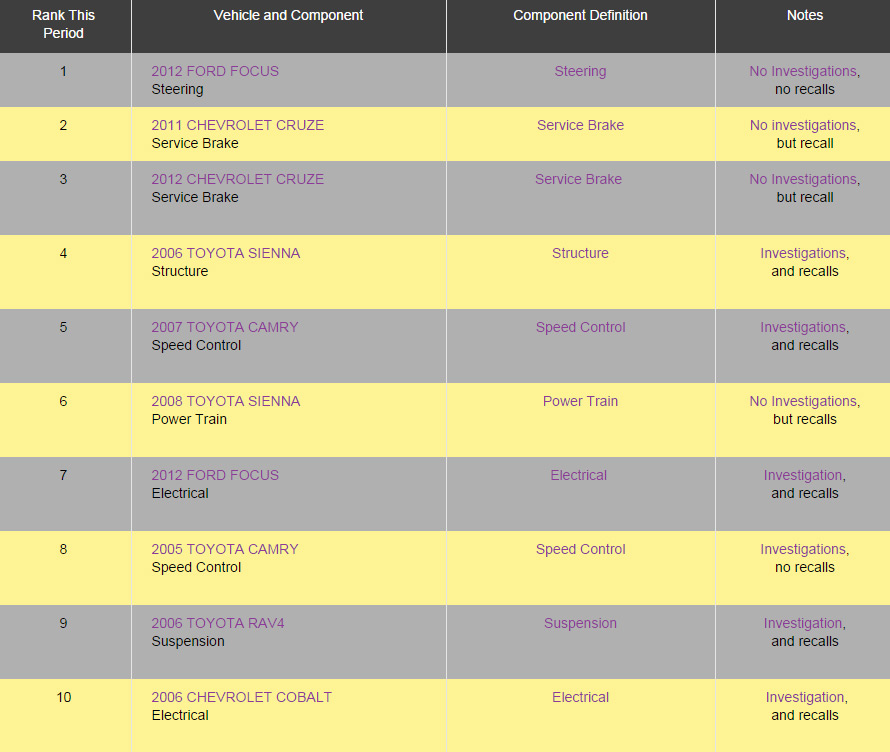
Task: Open the No investigations note link for rank 2
Action: coord(804,125)
